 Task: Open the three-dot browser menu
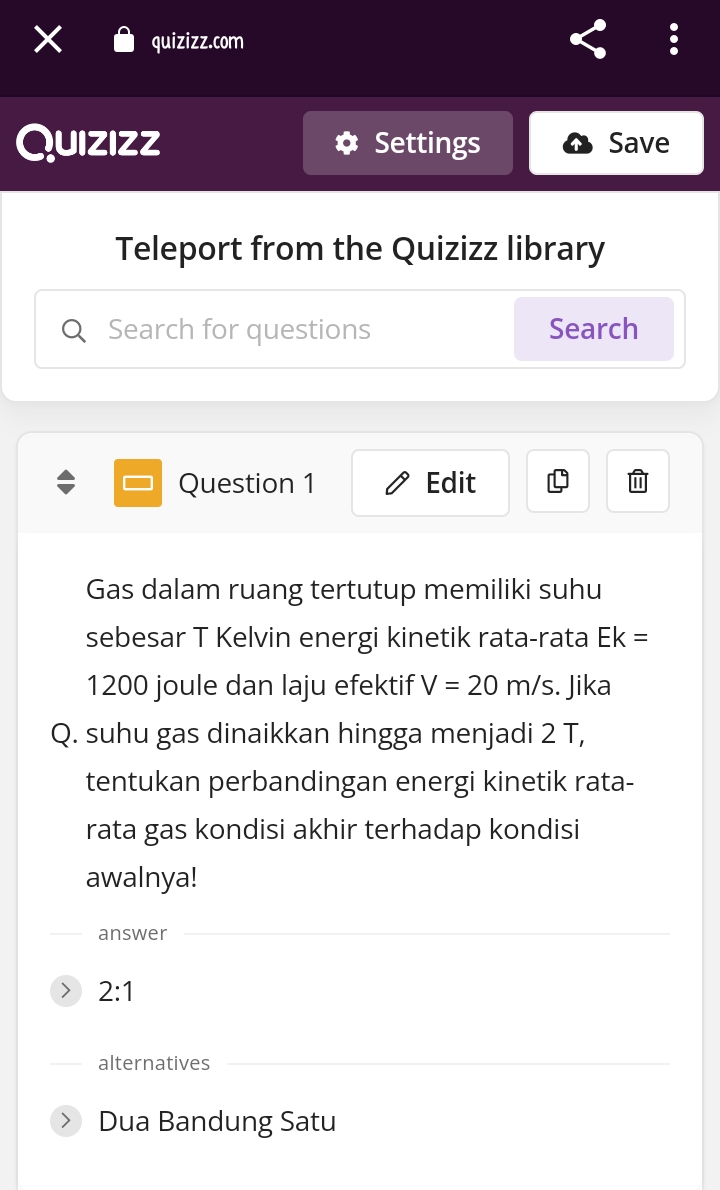(674, 40)
